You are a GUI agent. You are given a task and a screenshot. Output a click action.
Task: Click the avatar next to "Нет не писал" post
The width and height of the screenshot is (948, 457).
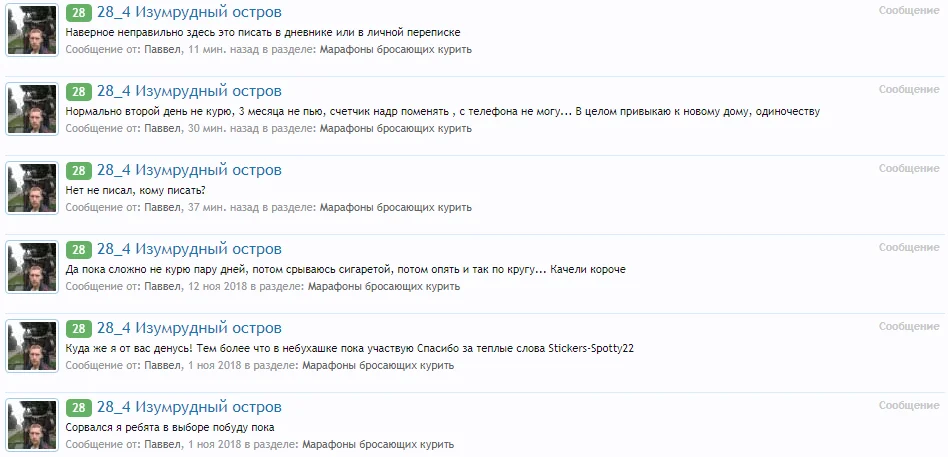coord(33,188)
